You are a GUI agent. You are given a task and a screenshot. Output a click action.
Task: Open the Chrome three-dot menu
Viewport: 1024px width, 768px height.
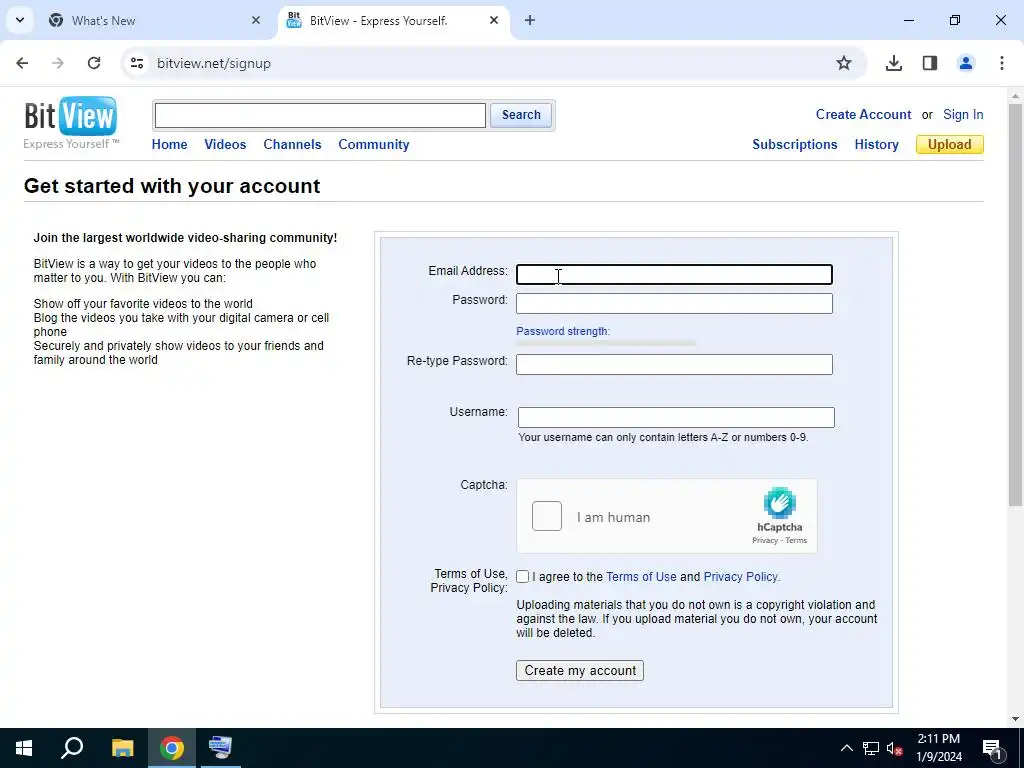pyautogui.click(x=1001, y=63)
